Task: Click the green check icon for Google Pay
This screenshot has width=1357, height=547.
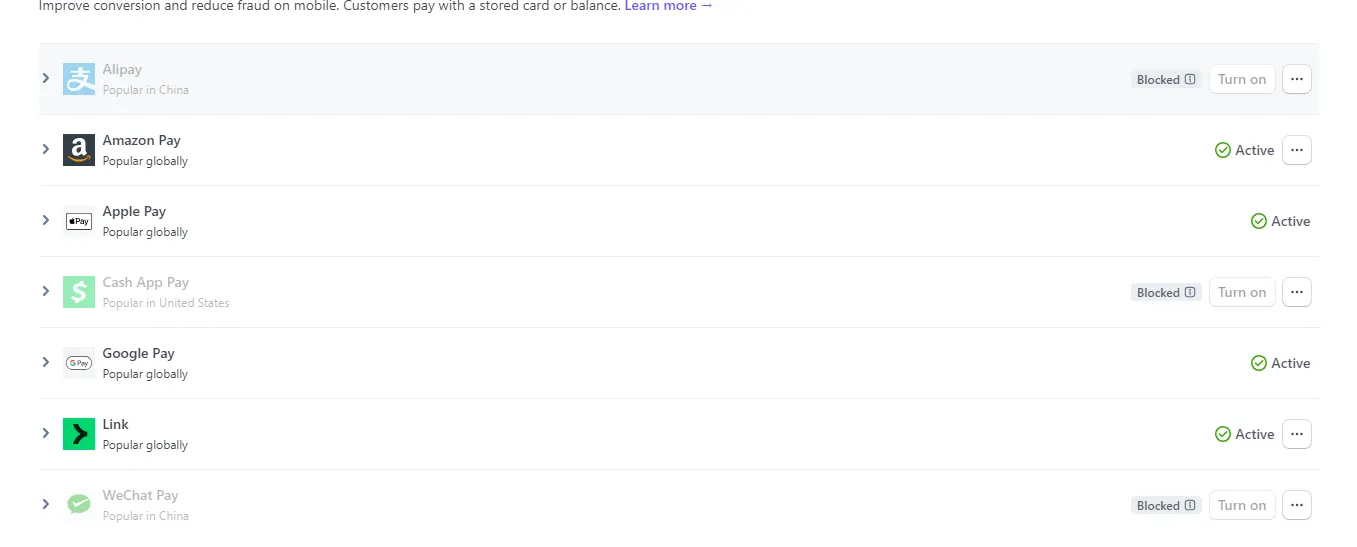Action: point(1259,363)
